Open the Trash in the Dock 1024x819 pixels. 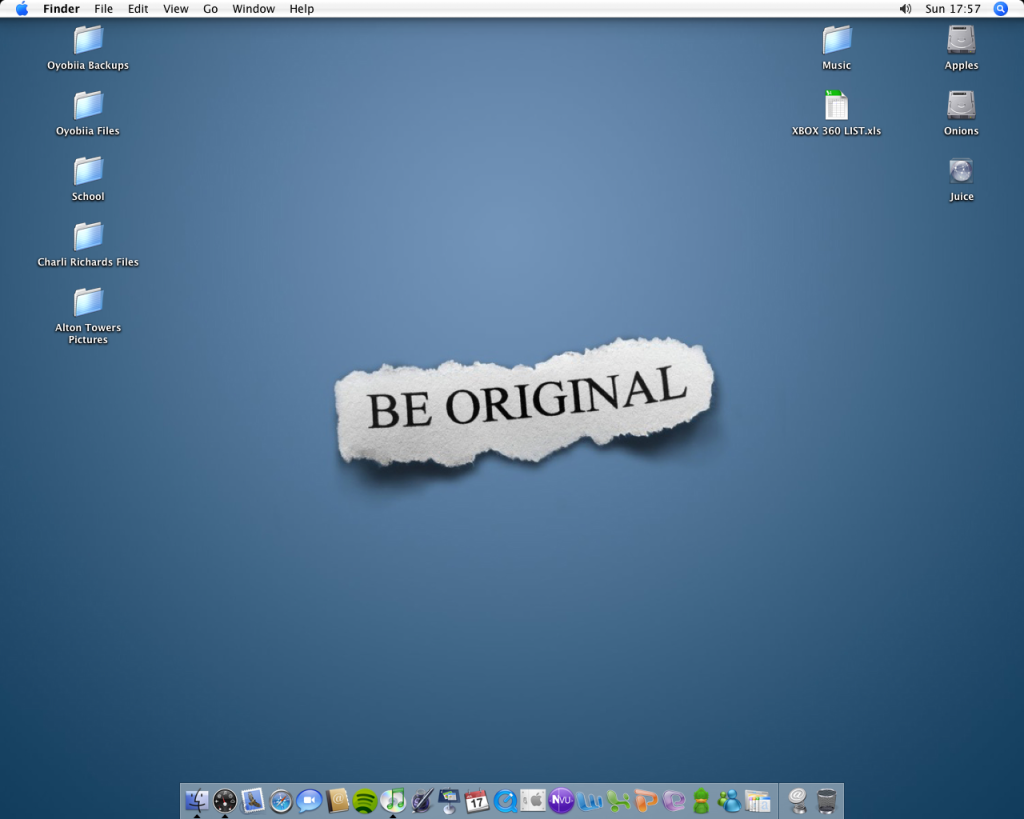[x=826, y=801]
